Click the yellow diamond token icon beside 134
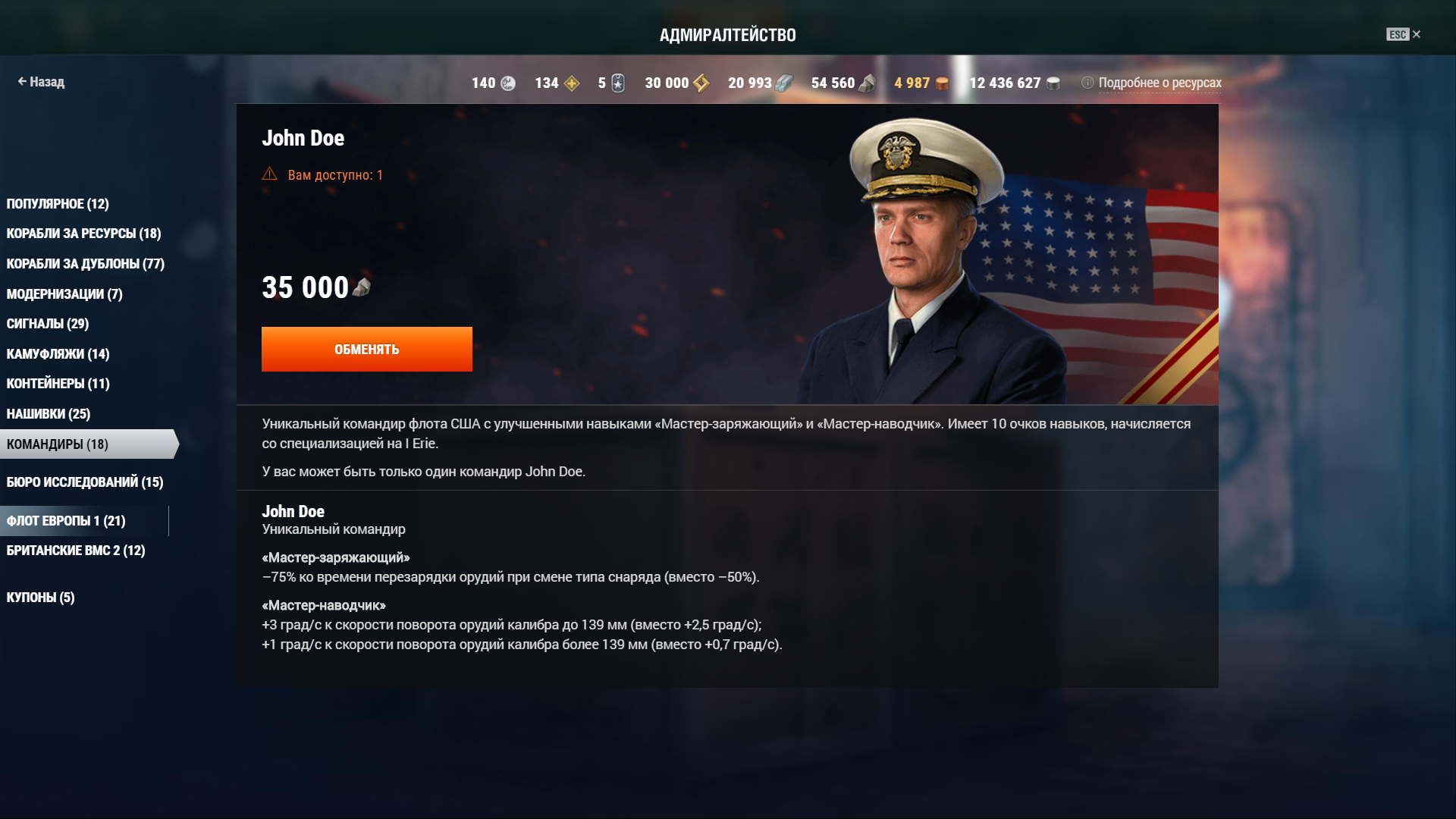1456x819 pixels. click(572, 83)
